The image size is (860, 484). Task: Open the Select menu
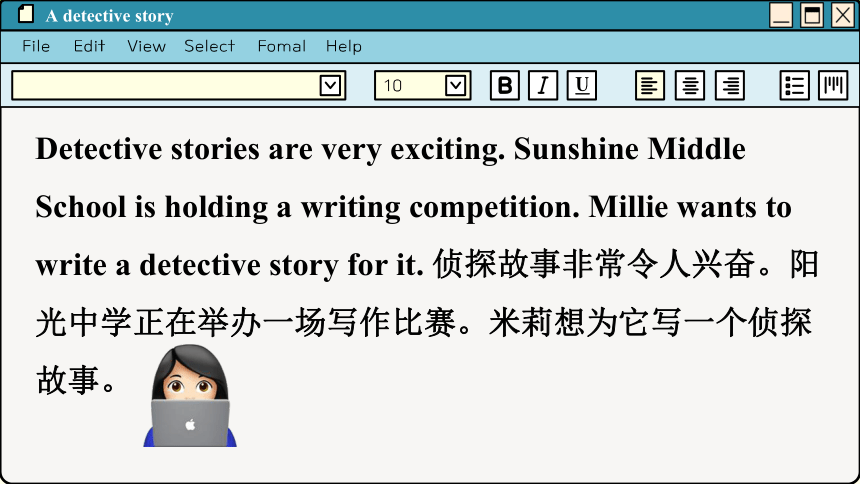pyautogui.click(x=210, y=46)
